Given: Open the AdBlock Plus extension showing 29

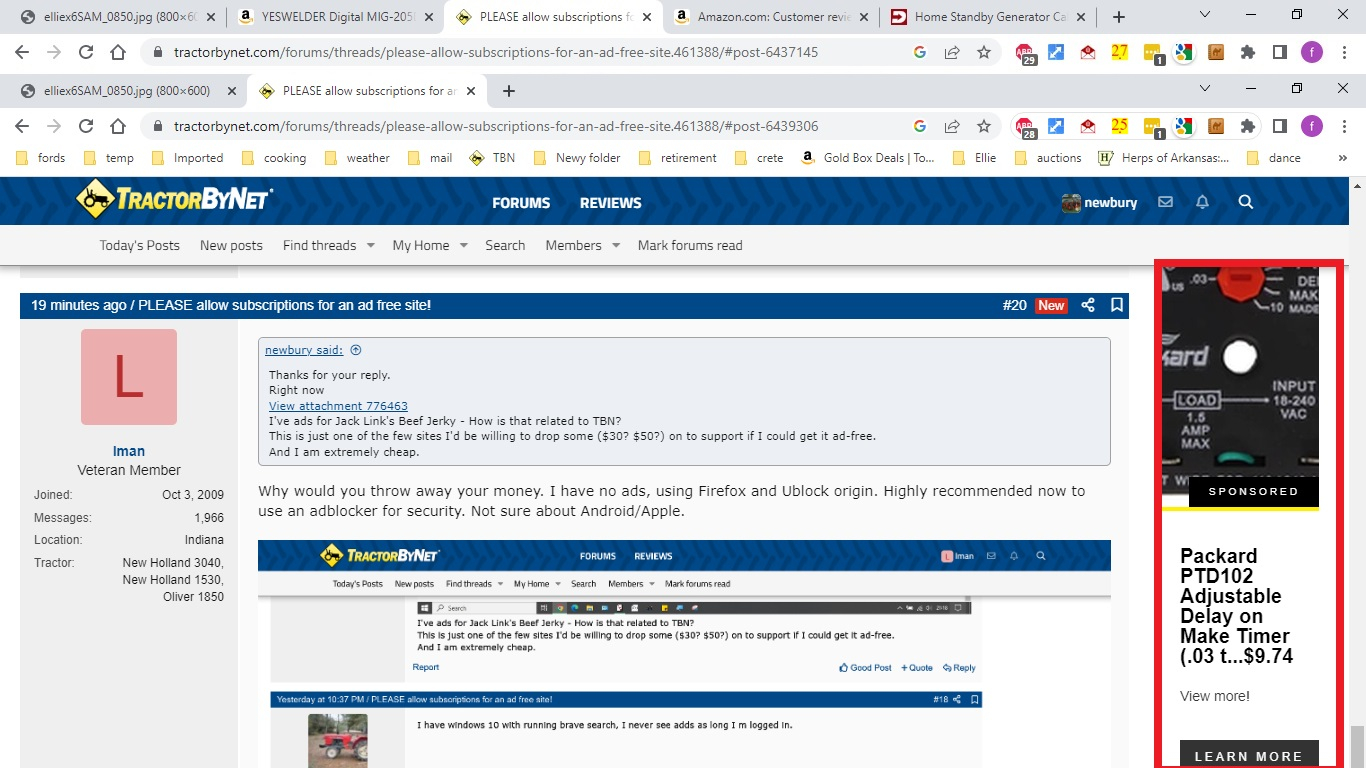Looking at the screenshot, I should [1025, 53].
